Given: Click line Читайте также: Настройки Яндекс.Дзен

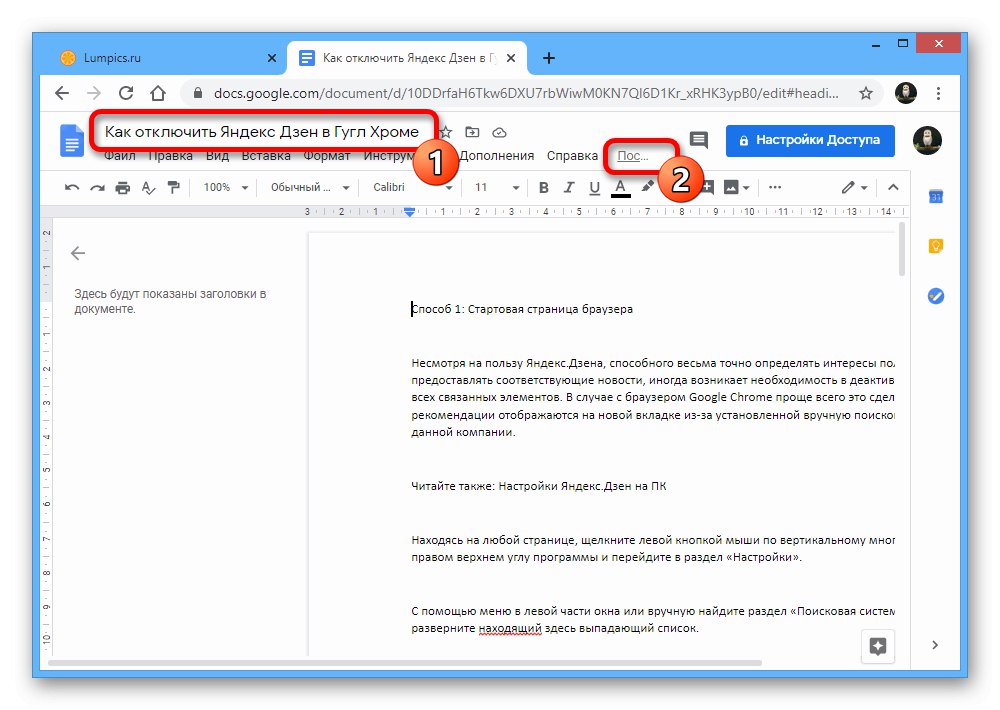Looking at the screenshot, I should click(539, 486).
